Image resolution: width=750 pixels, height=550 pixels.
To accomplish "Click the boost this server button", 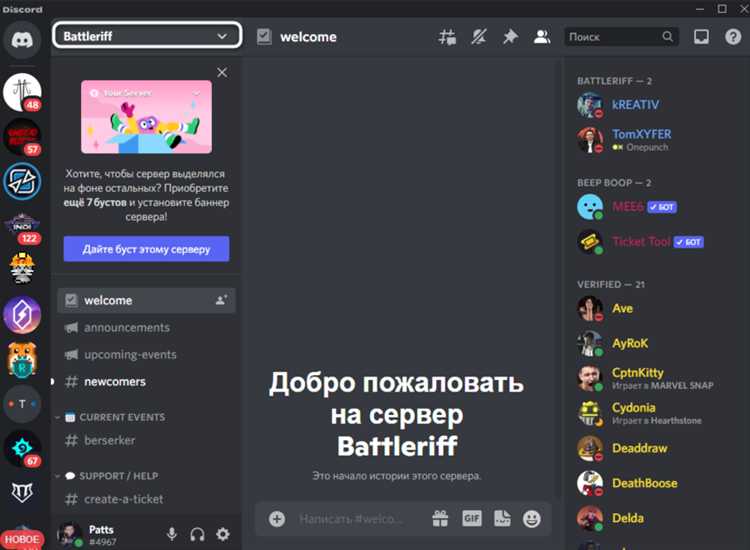I will [x=146, y=249].
